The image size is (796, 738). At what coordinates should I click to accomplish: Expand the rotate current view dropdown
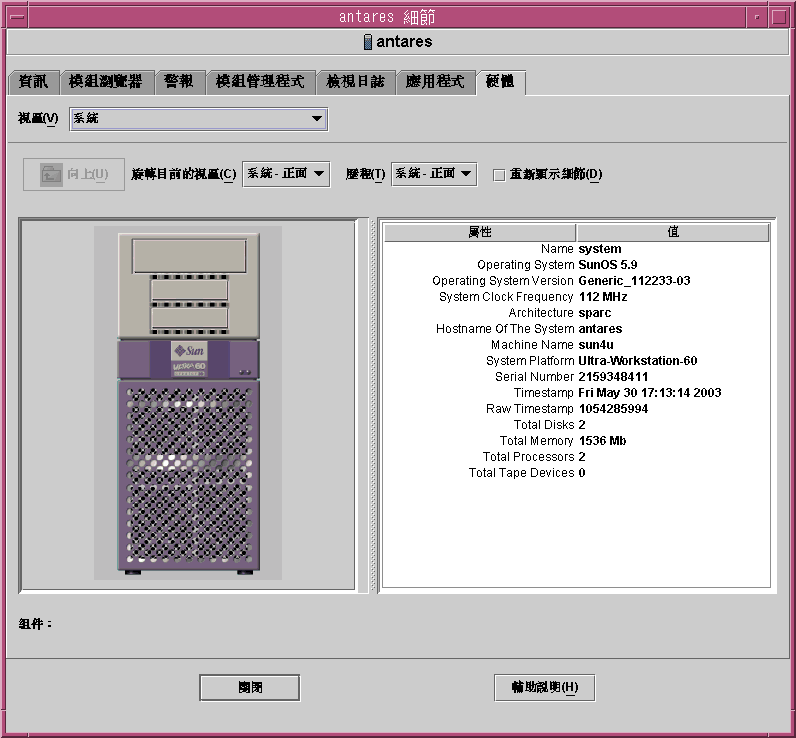coord(286,174)
